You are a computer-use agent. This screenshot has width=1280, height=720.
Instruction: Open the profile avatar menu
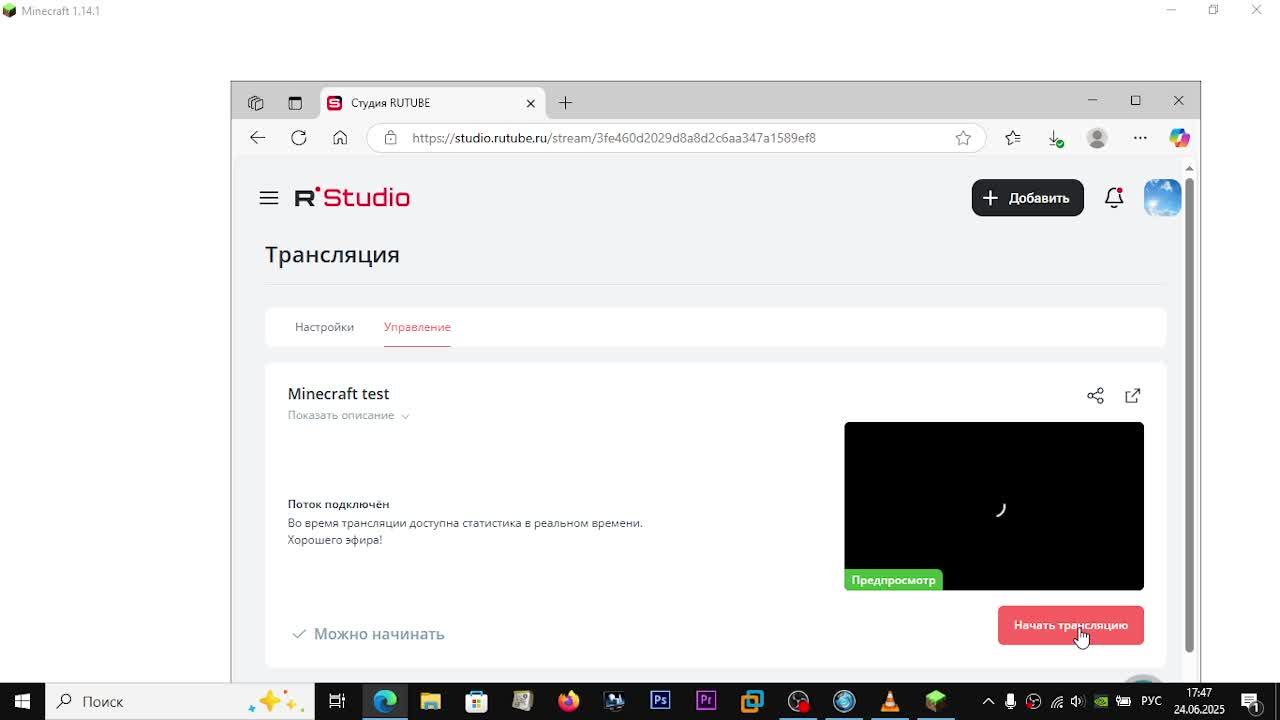coord(1162,198)
